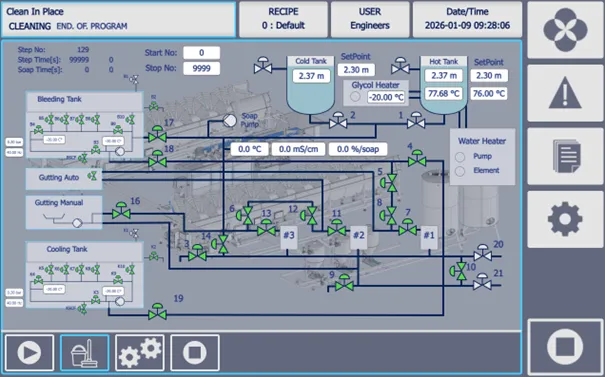The image size is (605, 377).
Task: Toggle the Glycol Heater indicator
Action: pyautogui.click(x=355, y=96)
